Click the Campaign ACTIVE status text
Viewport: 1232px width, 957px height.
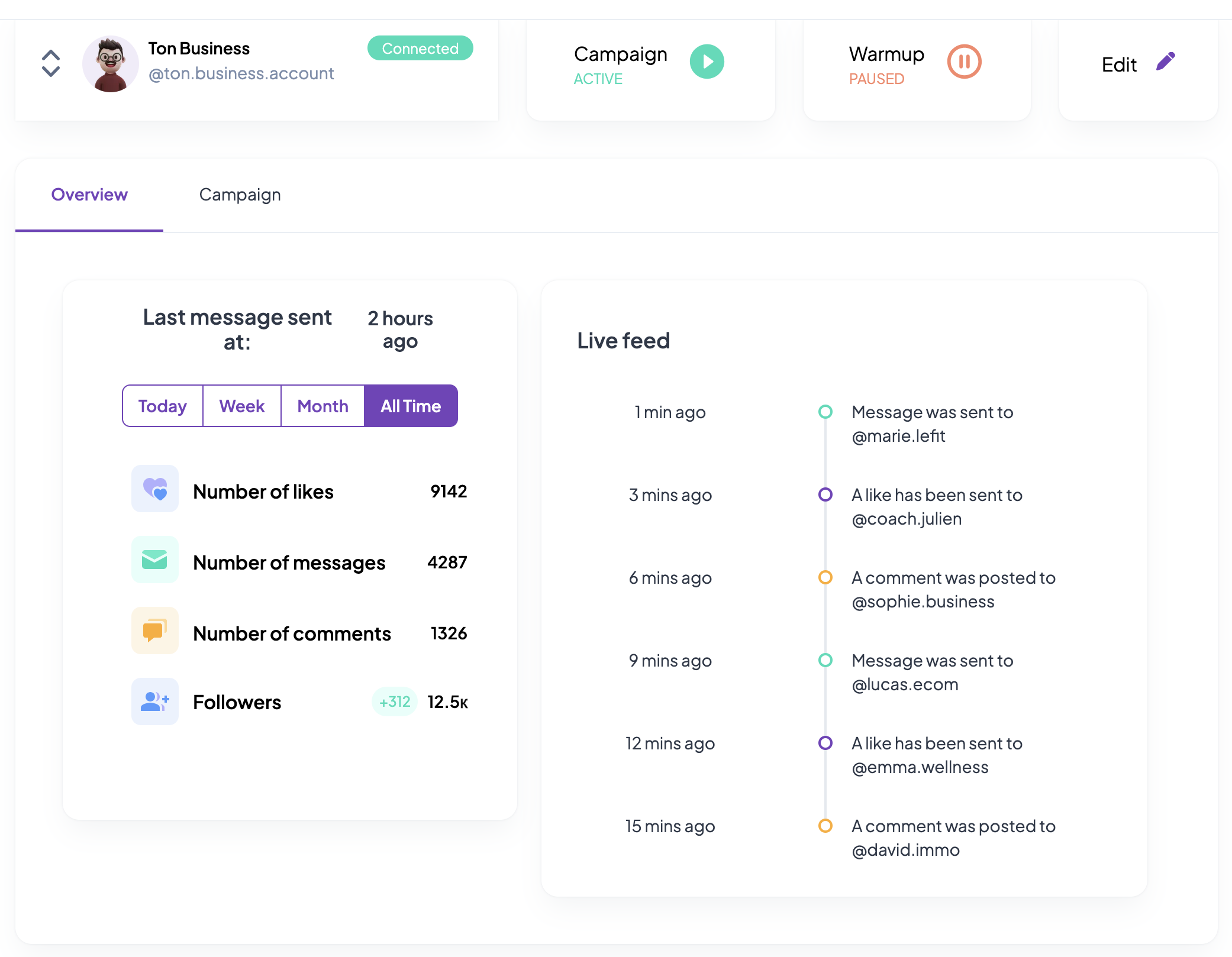coord(598,79)
